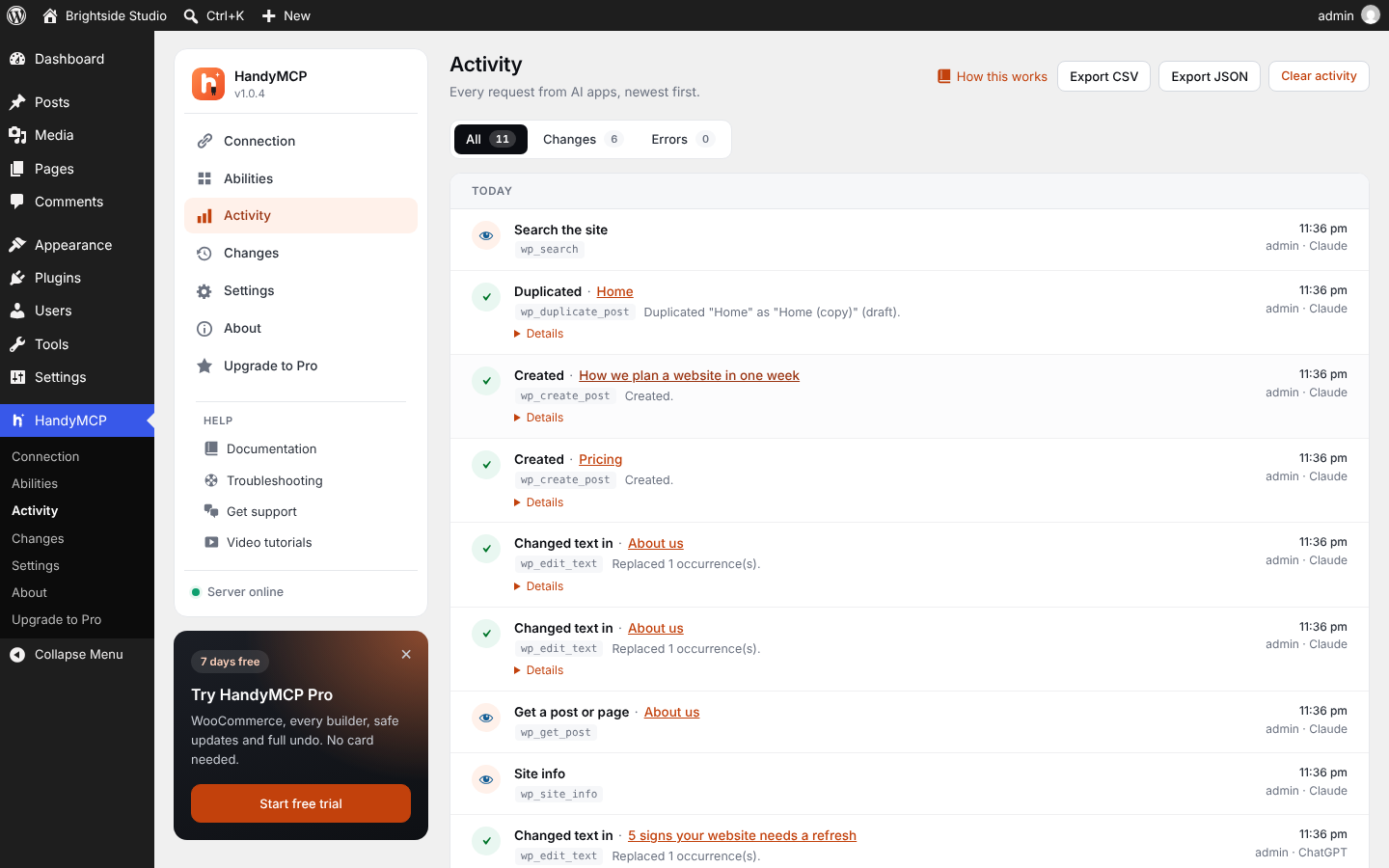Open the Ctrl+K search in the admin bar
Image resolution: width=1389 pixels, height=868 pixels.
point(214,15)
